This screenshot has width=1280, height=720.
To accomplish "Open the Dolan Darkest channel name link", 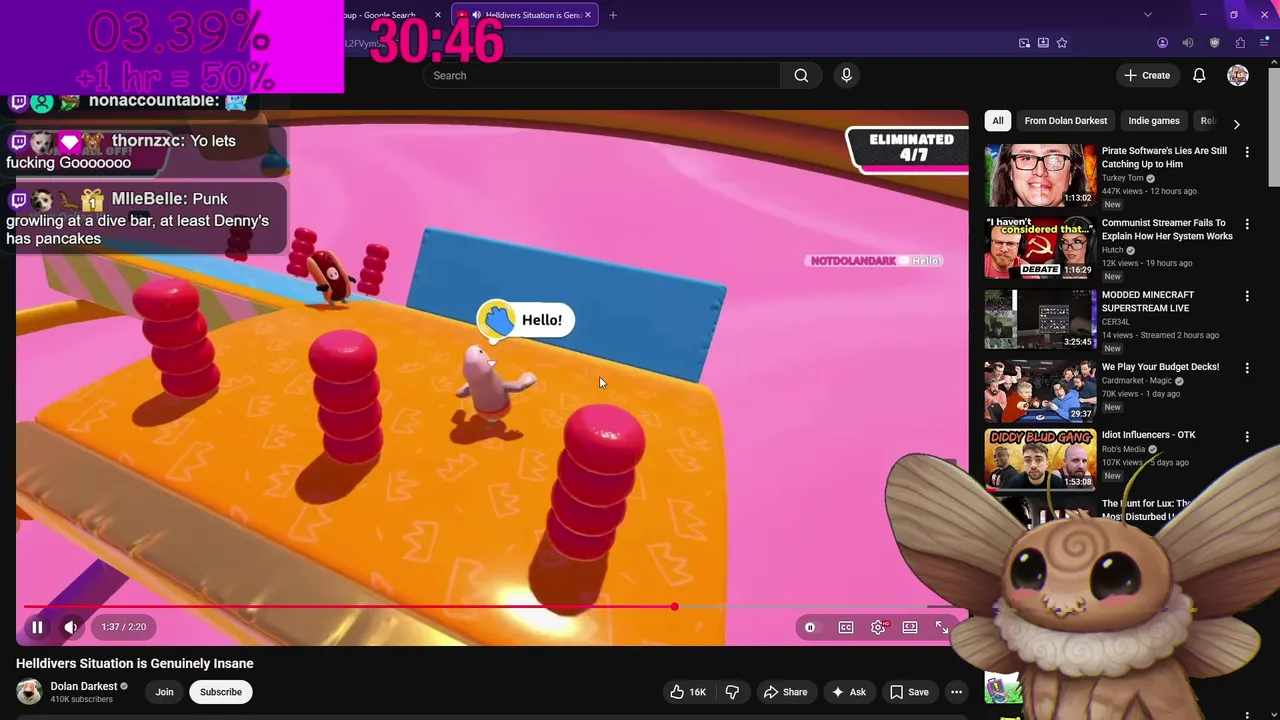I will tap(84, 686).
